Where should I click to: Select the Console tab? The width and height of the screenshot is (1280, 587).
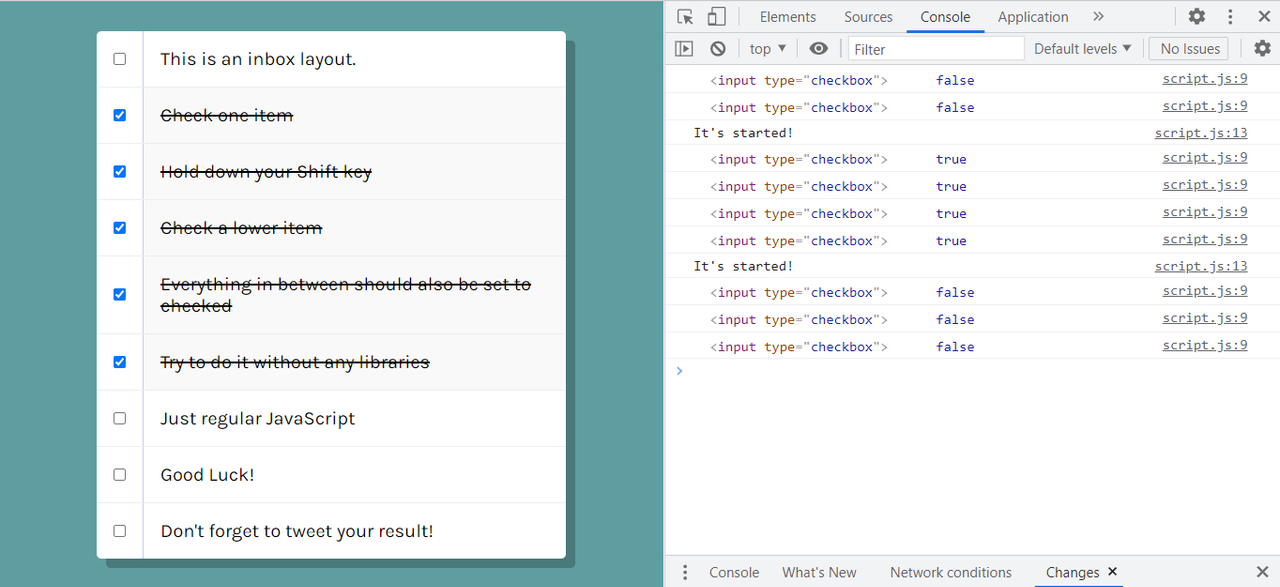[x=946, y=17]
